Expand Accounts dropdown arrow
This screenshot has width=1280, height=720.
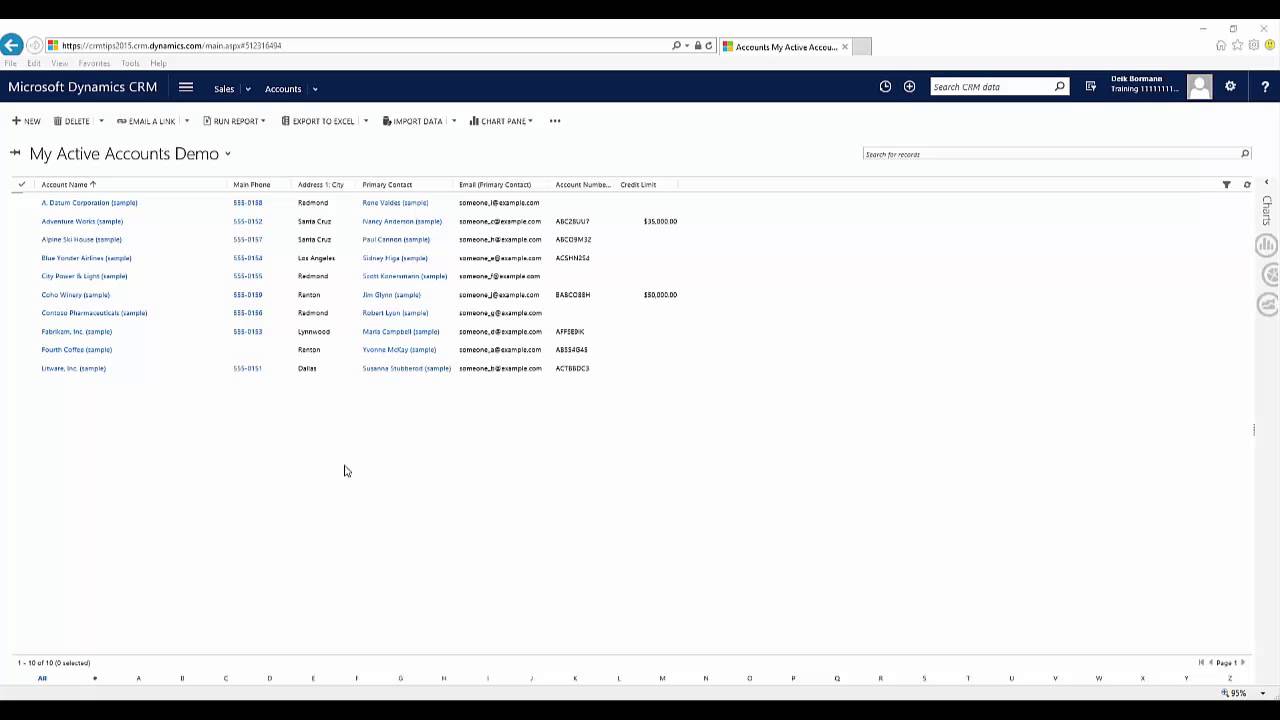coord(315,89)
